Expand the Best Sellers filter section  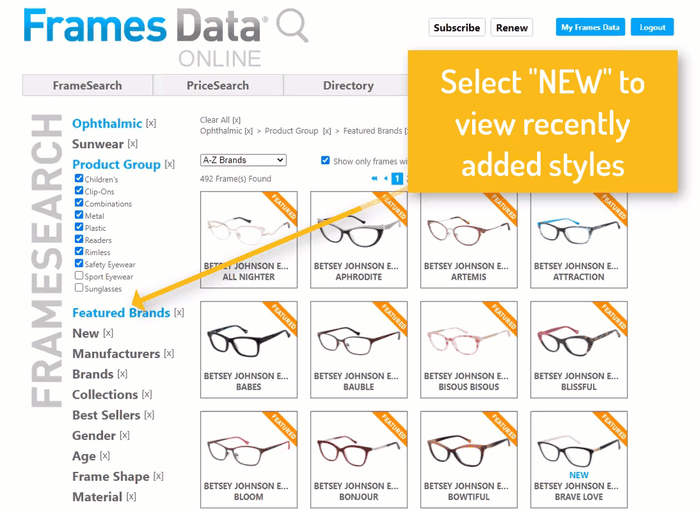[x=106, y=415]
